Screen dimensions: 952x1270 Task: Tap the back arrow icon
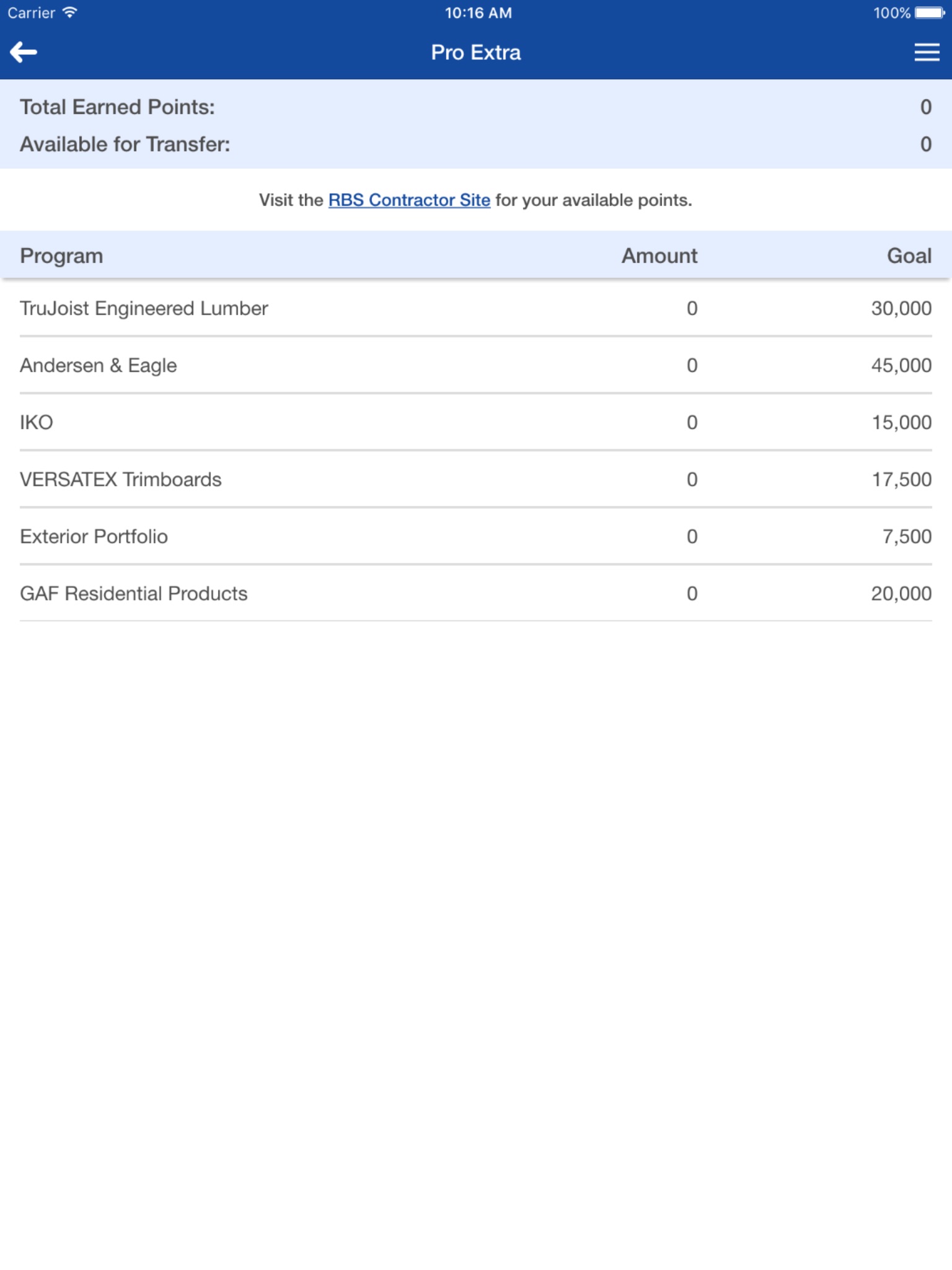(24, 53)
